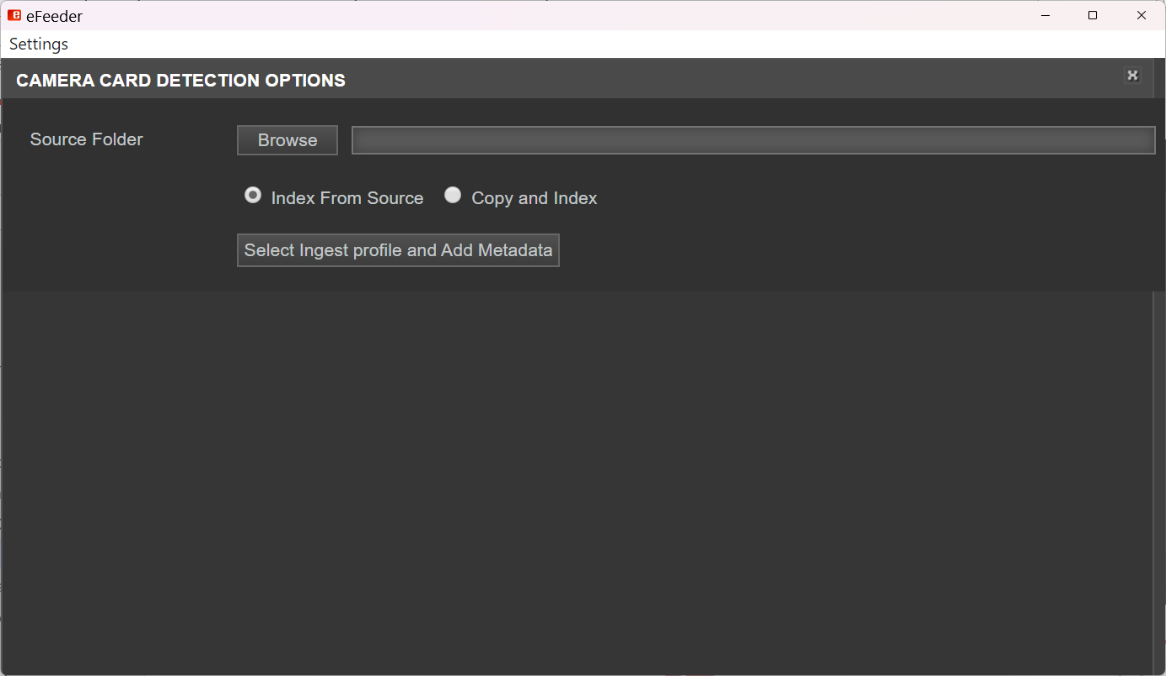Screen dimensions: 1166x676
Task: Open the Settings menu
Action: 39,44
